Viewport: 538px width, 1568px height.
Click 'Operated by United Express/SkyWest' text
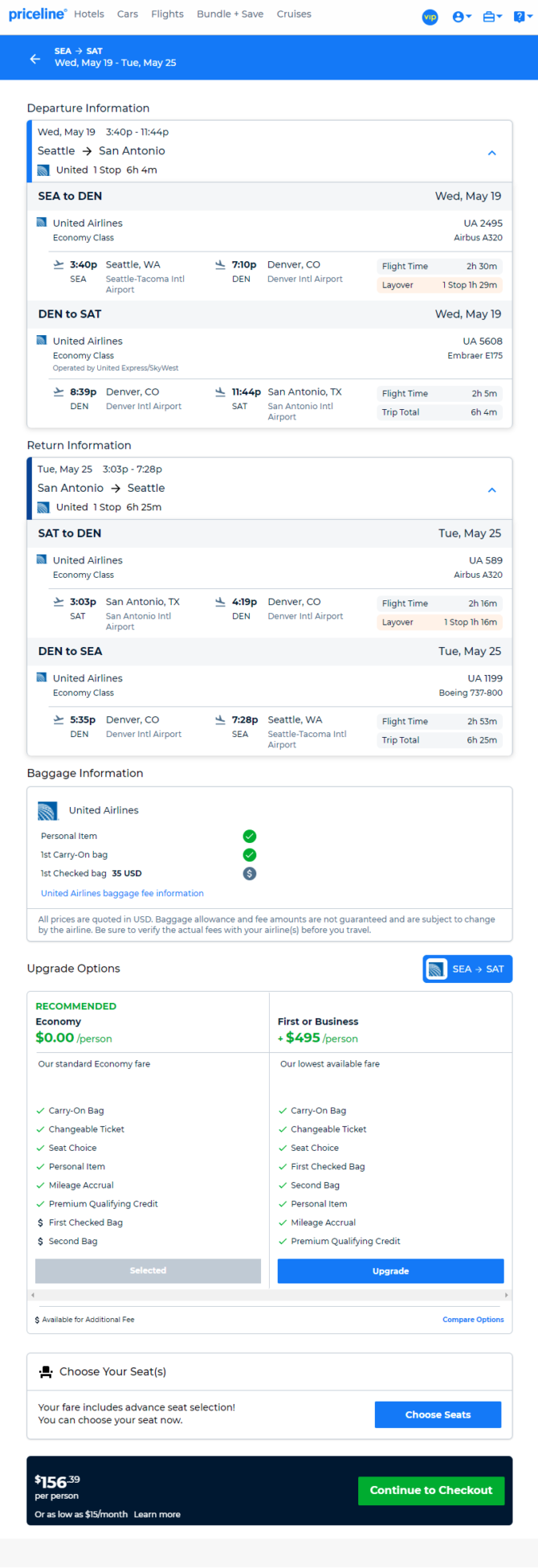[116, 368]
